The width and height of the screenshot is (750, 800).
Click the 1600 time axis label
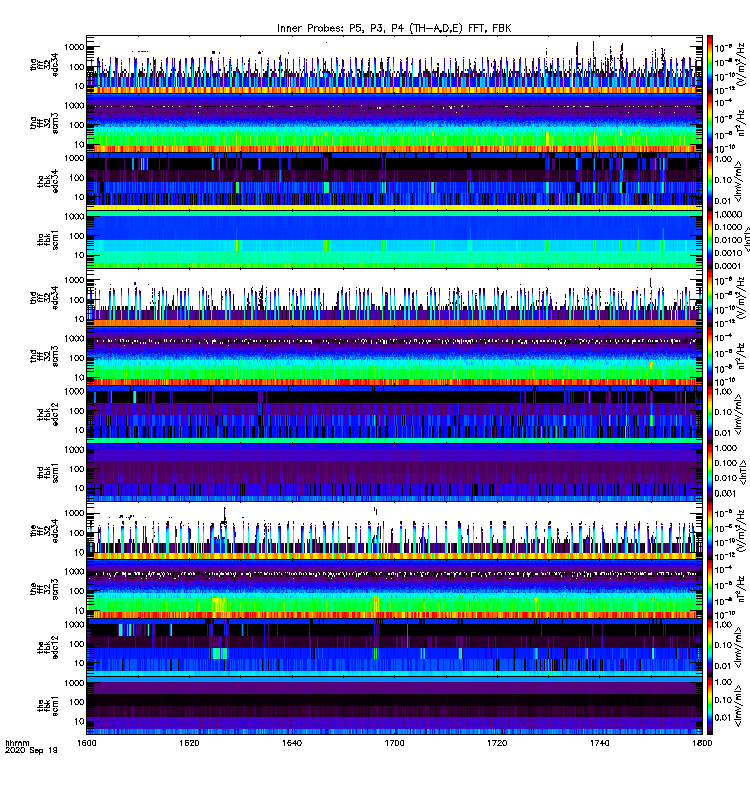tap(87, 743)
